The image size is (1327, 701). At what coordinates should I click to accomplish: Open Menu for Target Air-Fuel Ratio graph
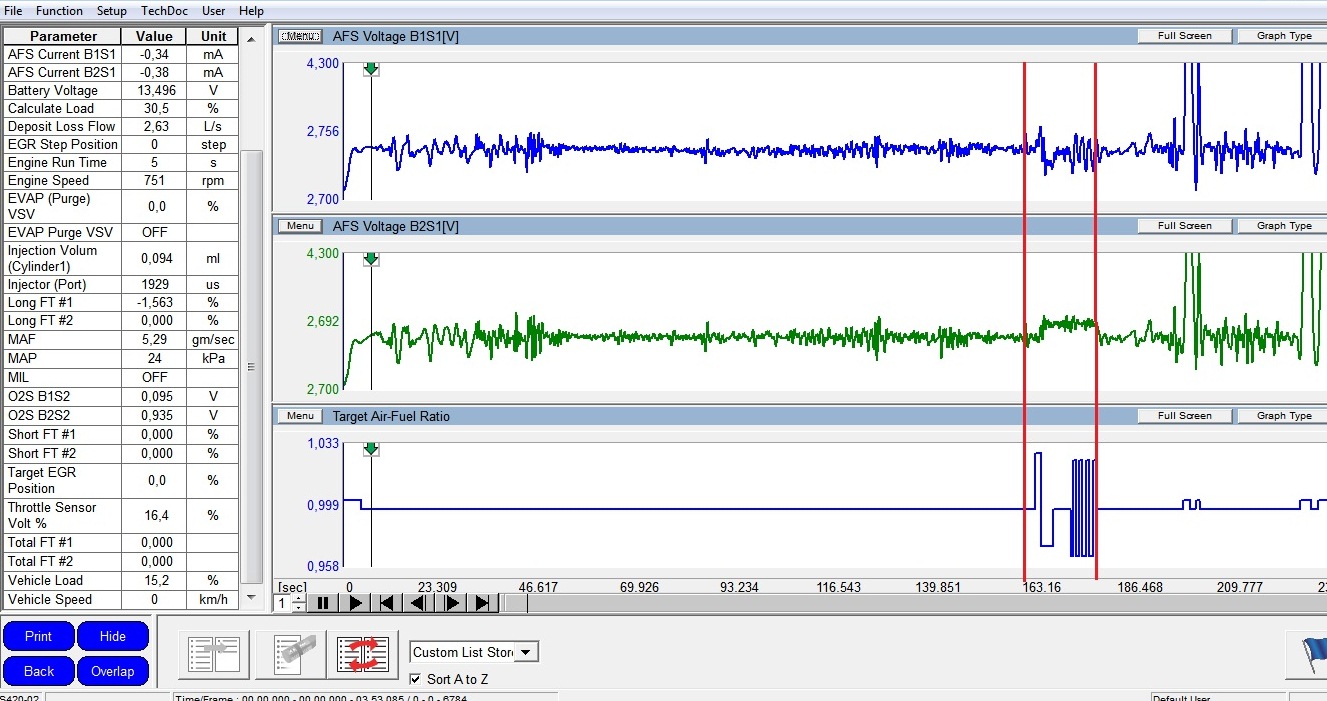(x=300, y=416)
